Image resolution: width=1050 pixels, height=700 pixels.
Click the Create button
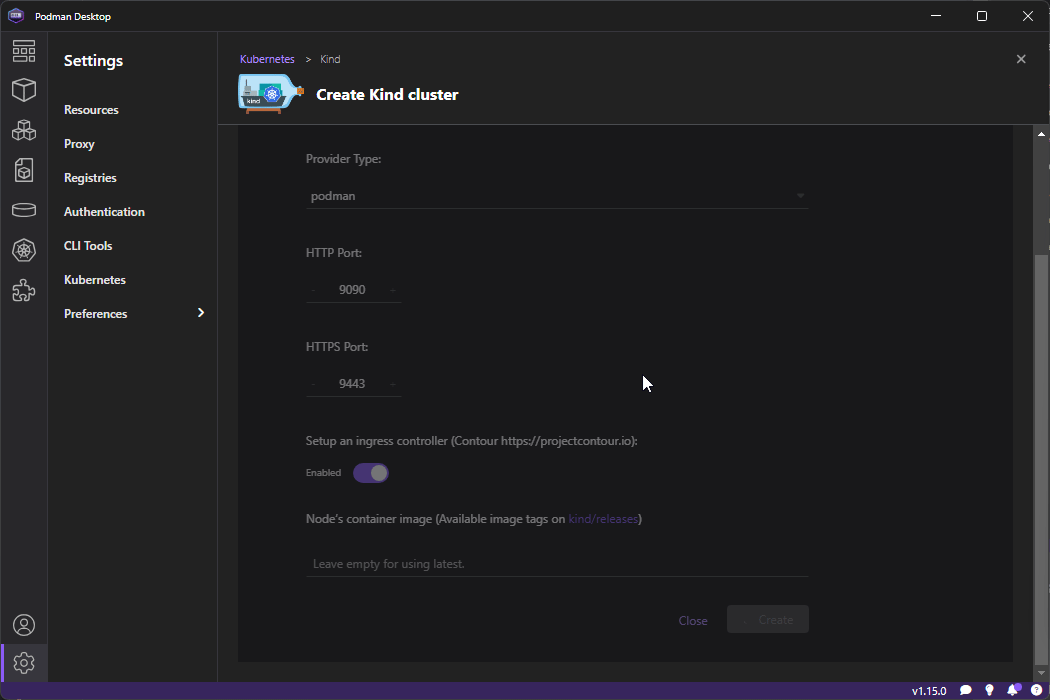click(768, 620)
